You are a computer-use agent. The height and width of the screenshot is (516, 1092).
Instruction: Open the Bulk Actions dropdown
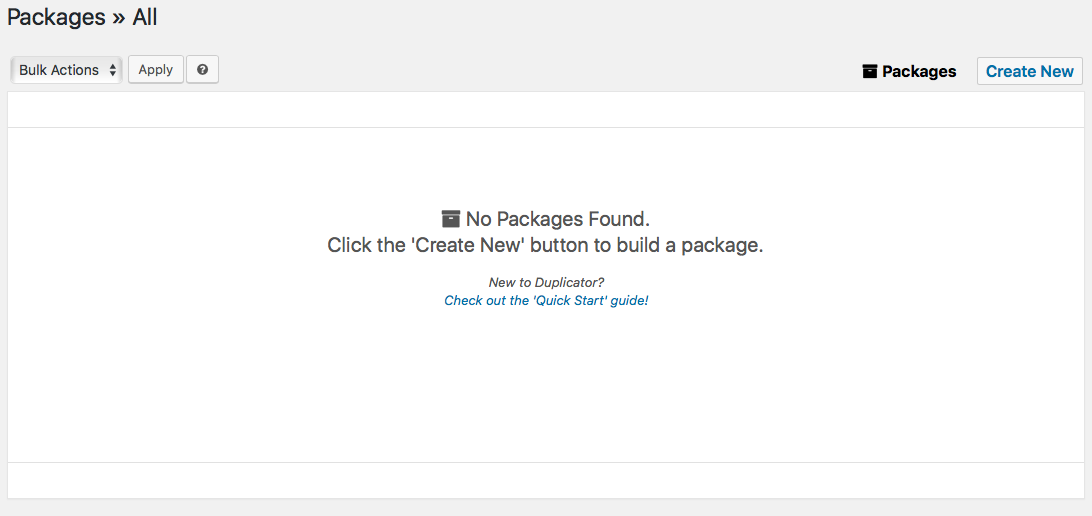click(x=67, y=70)
